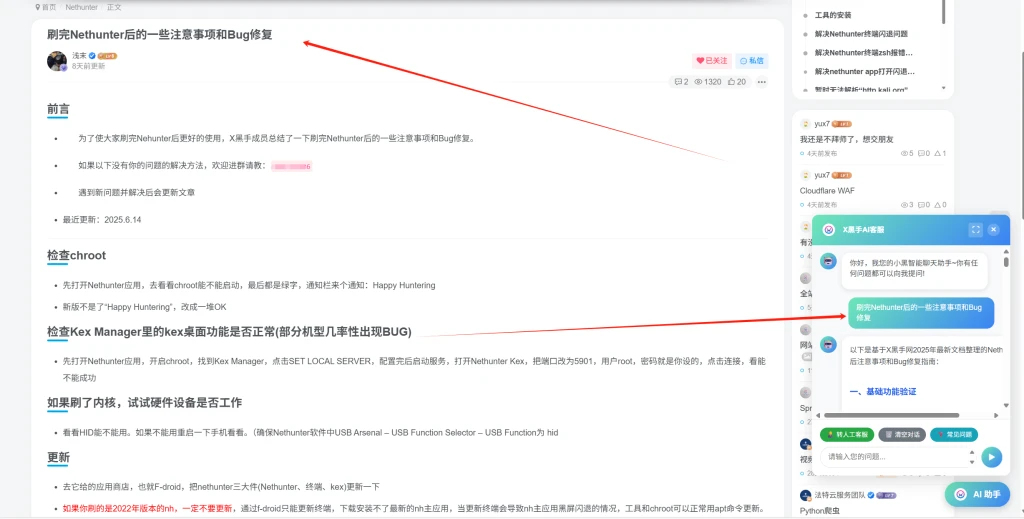Click the bot avatar beside the reply message
The width and height of the screenshot is (1024, 519).
point(828,345)
